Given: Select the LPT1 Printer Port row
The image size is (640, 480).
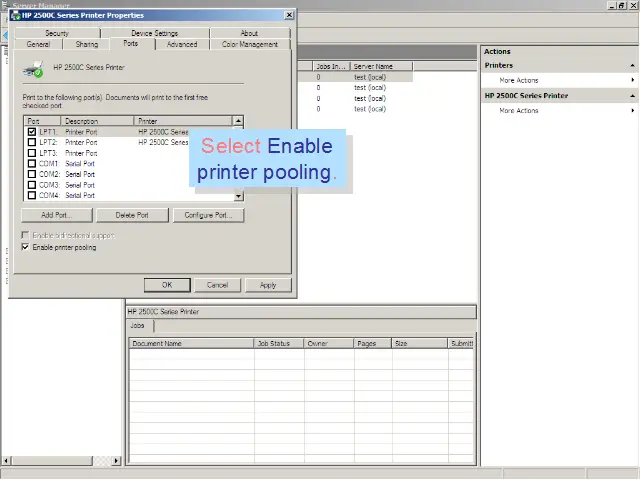Looking at the screenshot, I should [129, 132].
